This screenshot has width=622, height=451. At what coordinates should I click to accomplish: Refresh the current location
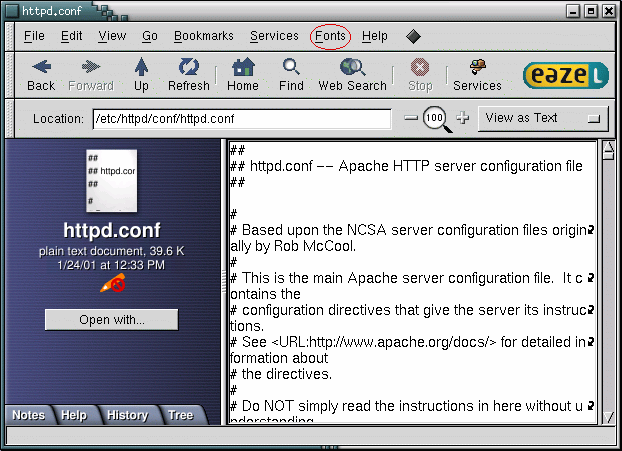click(x=189, y=75)
